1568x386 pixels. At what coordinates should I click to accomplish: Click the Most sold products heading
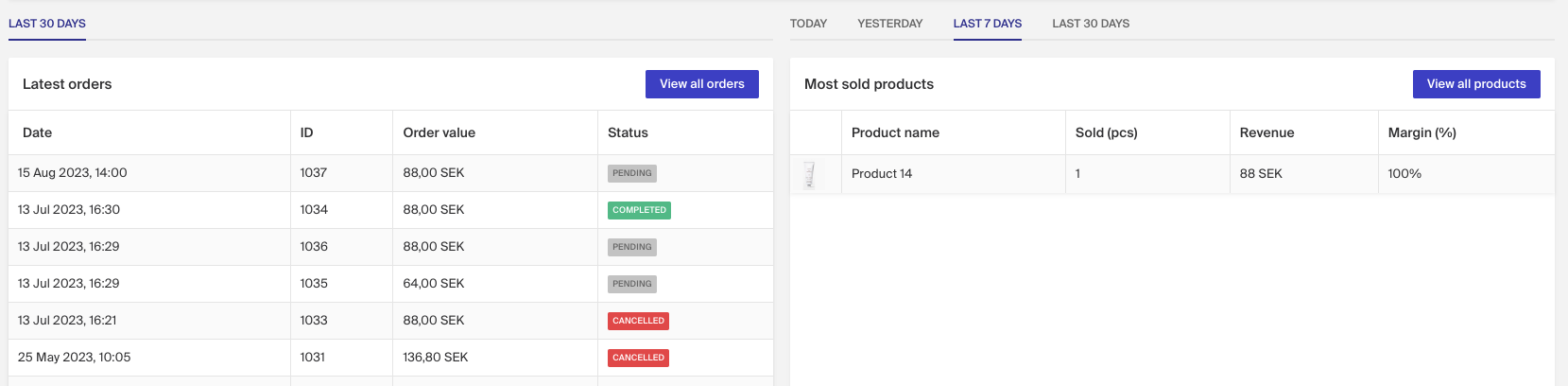pos(869,84)
